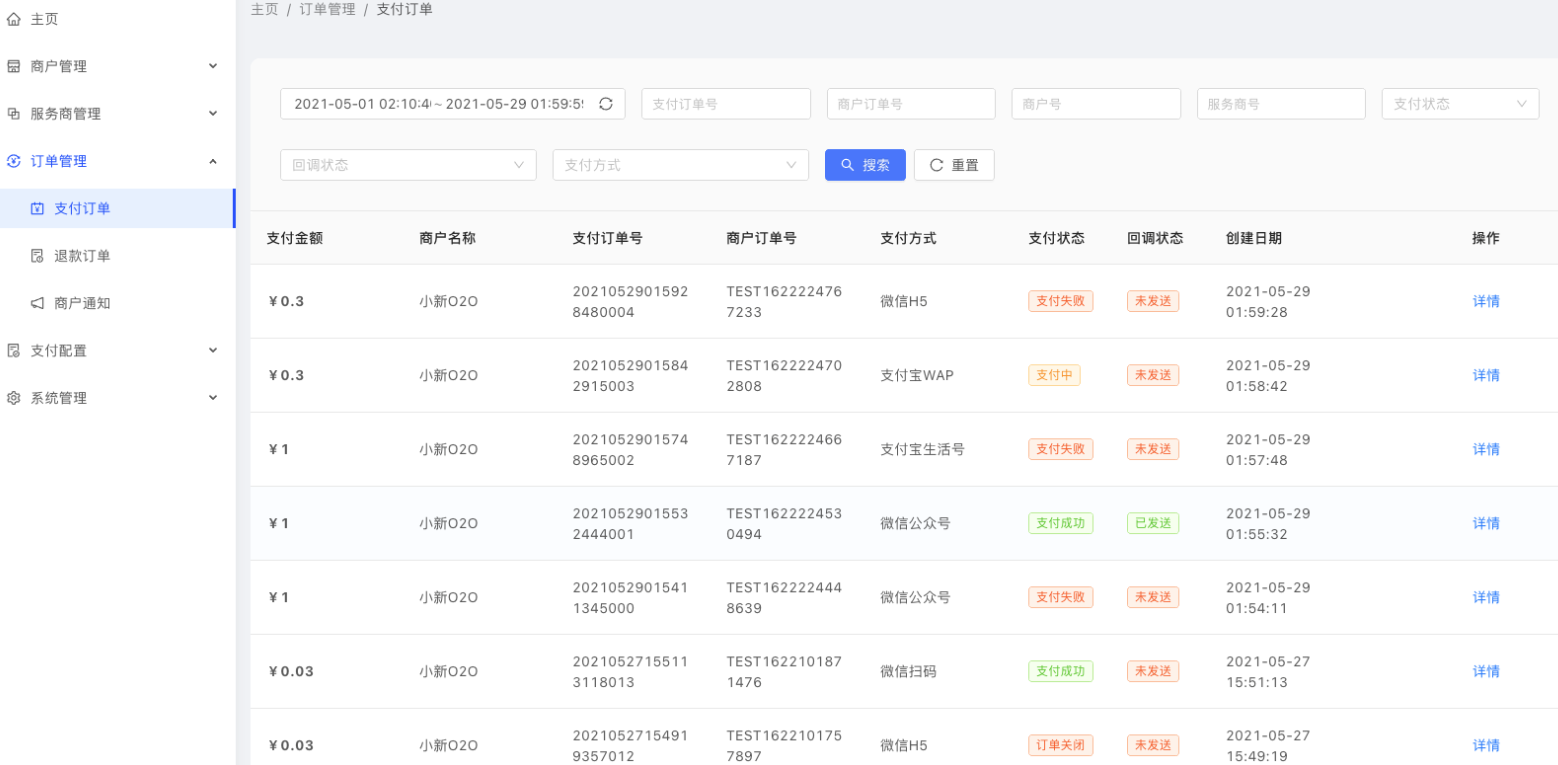Click order number 20210529015928480004
Screen dimensions: 1558x765
tap(630, 301)
